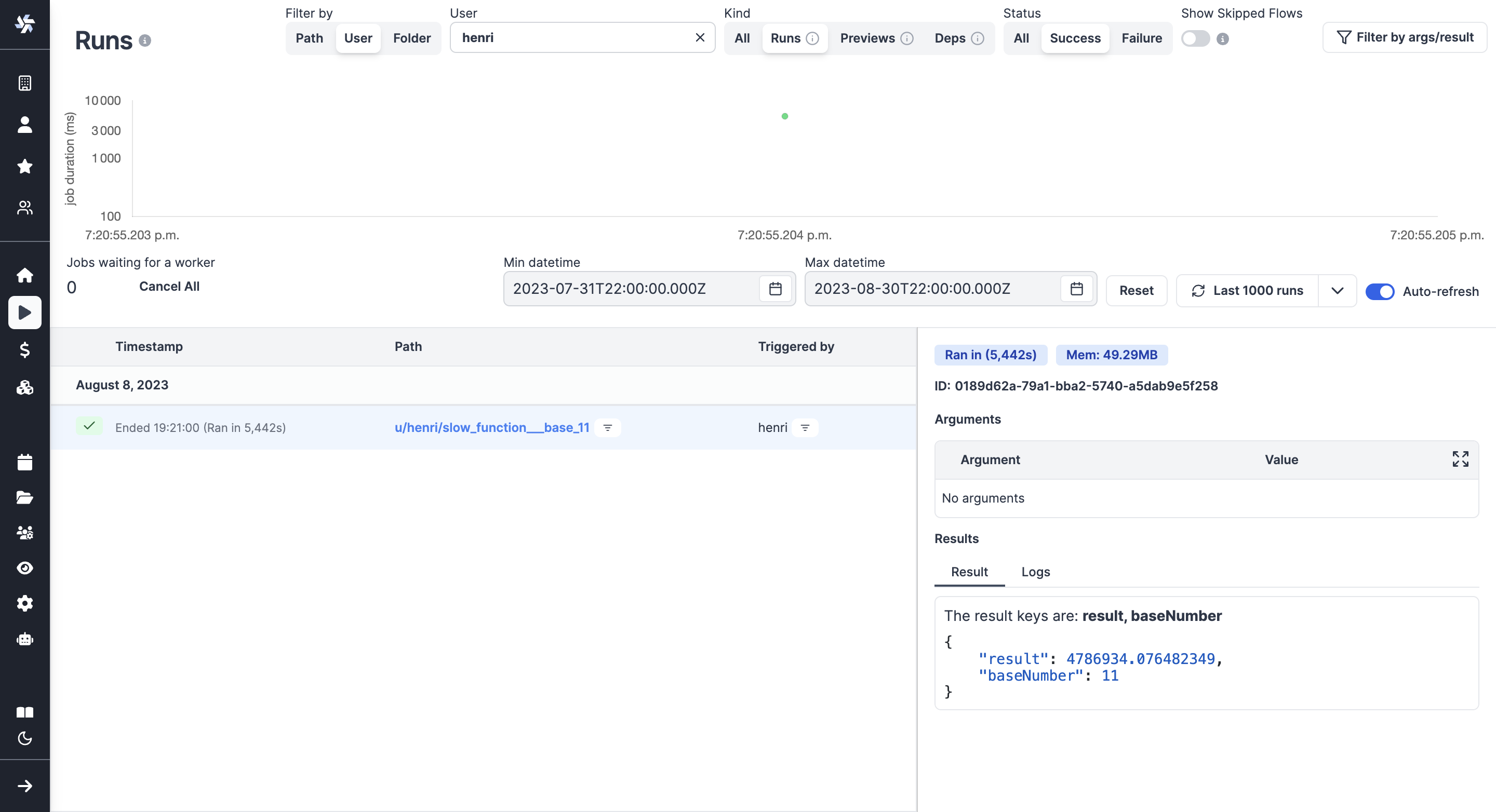Click the Reset button
This screenshot has width=1496, height=812.
1136,291
